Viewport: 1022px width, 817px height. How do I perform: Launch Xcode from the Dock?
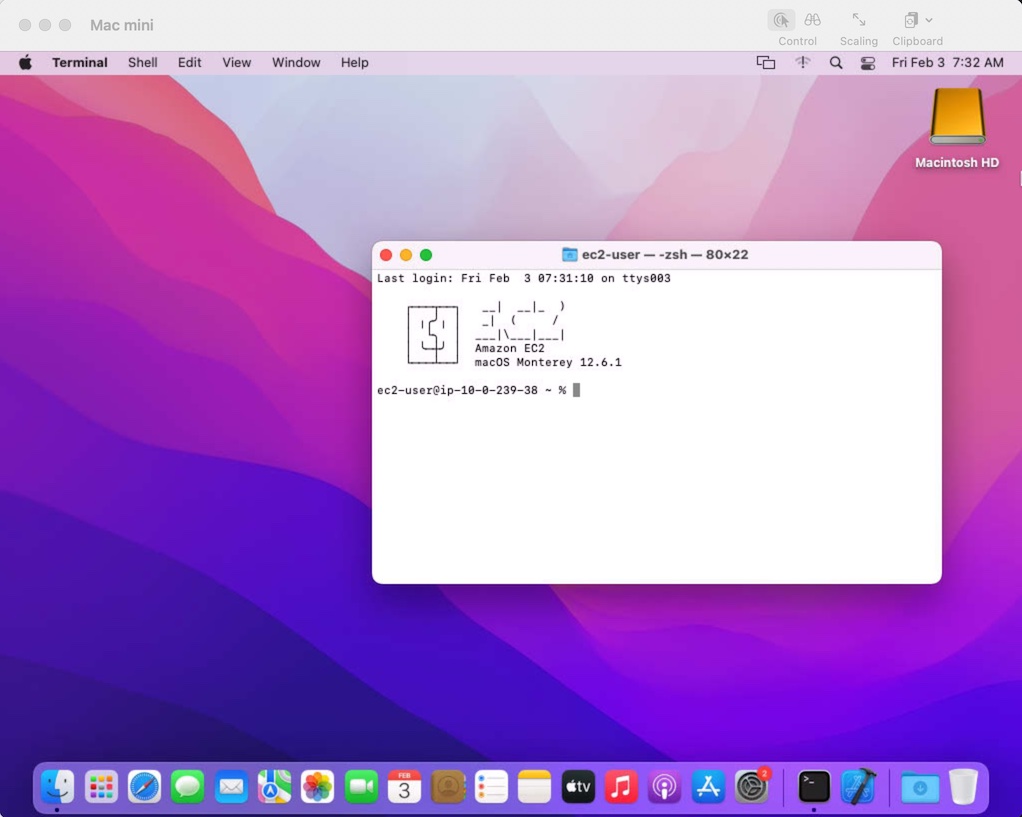858,786
